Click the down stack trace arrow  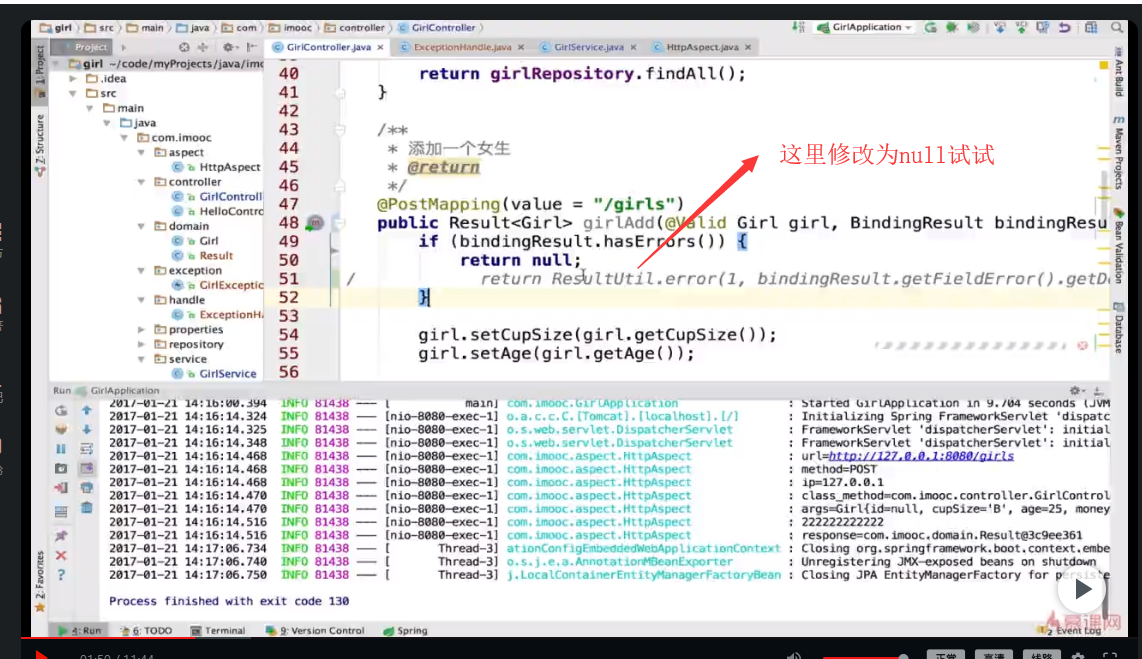pyautogui.click(x=87, y=430)
